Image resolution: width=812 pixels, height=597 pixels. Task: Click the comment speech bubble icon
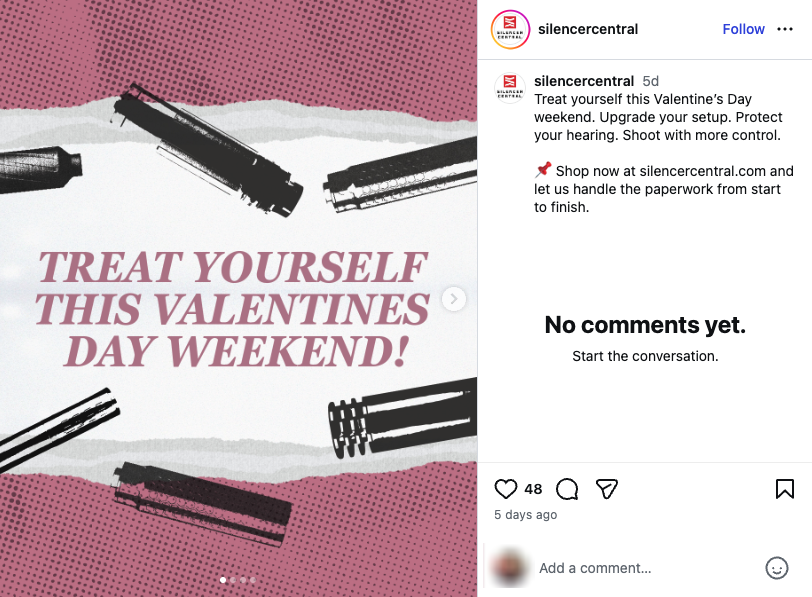click(x=567, y=489)
